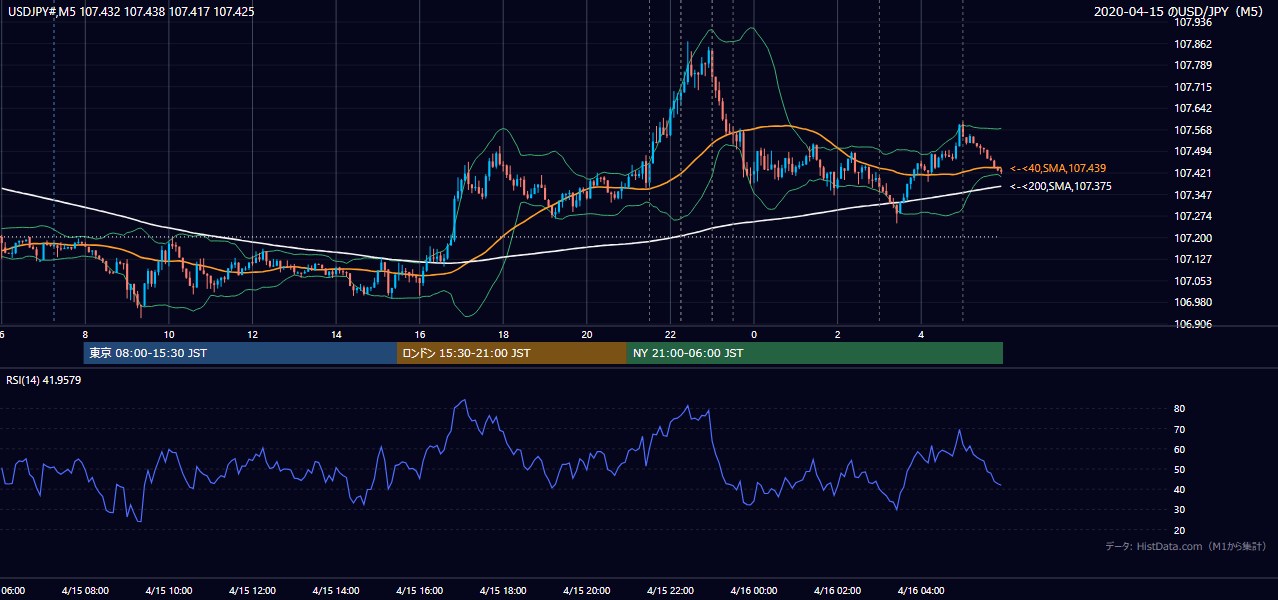Click RSI scale label 60
1278x600 pixels.
point(1180,449)
